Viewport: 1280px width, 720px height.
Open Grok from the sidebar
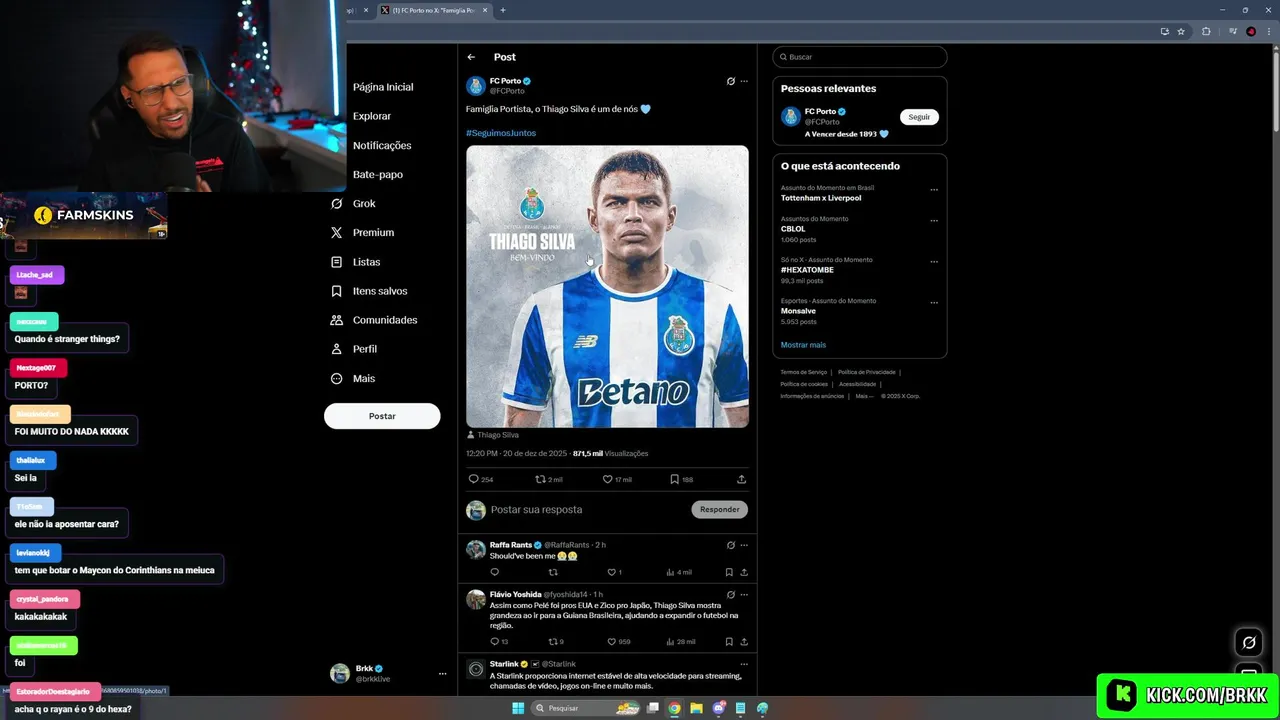(364, 203)
